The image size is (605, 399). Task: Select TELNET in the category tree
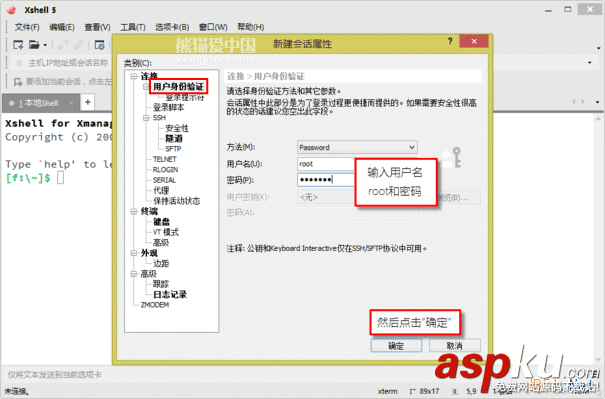164,159
